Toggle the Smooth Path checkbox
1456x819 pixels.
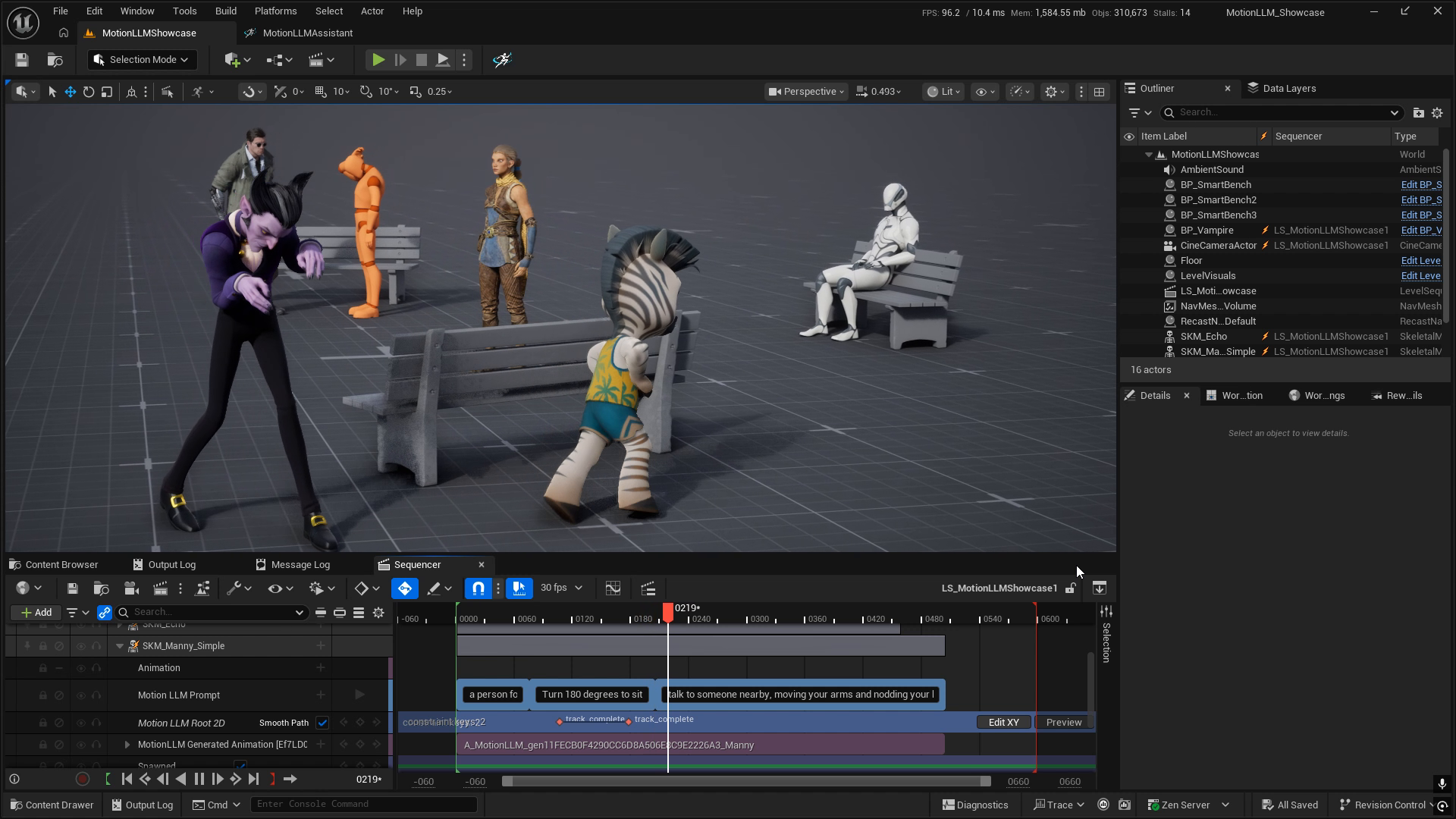click(322, 723)
